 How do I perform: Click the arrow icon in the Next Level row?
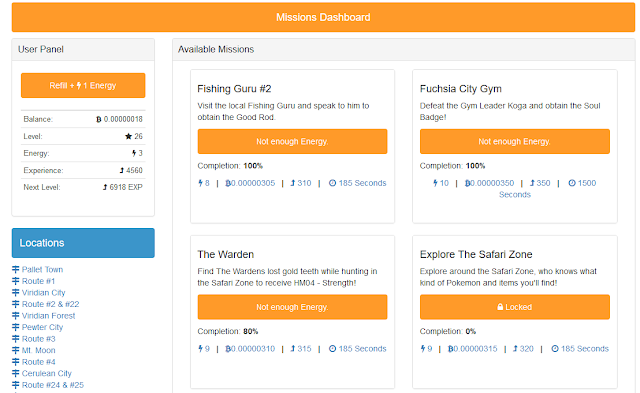click(105, 187)
